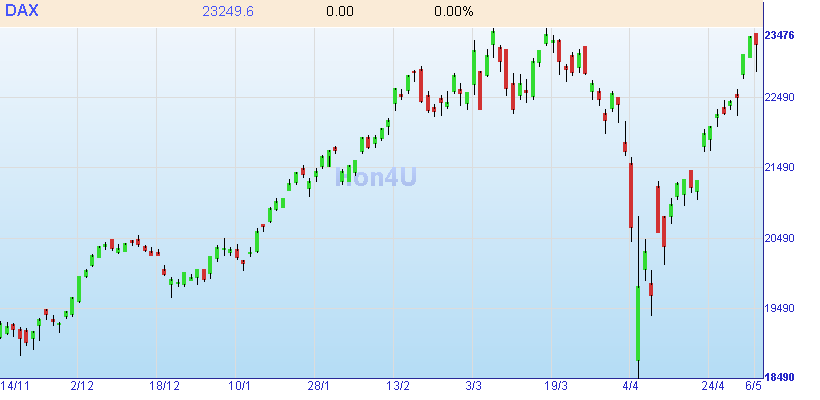Click the 28/1 date label

[x=318, y=386]
